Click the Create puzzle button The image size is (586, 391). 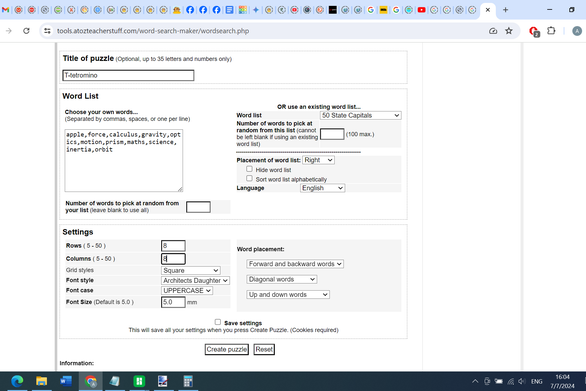click(226, 350)
